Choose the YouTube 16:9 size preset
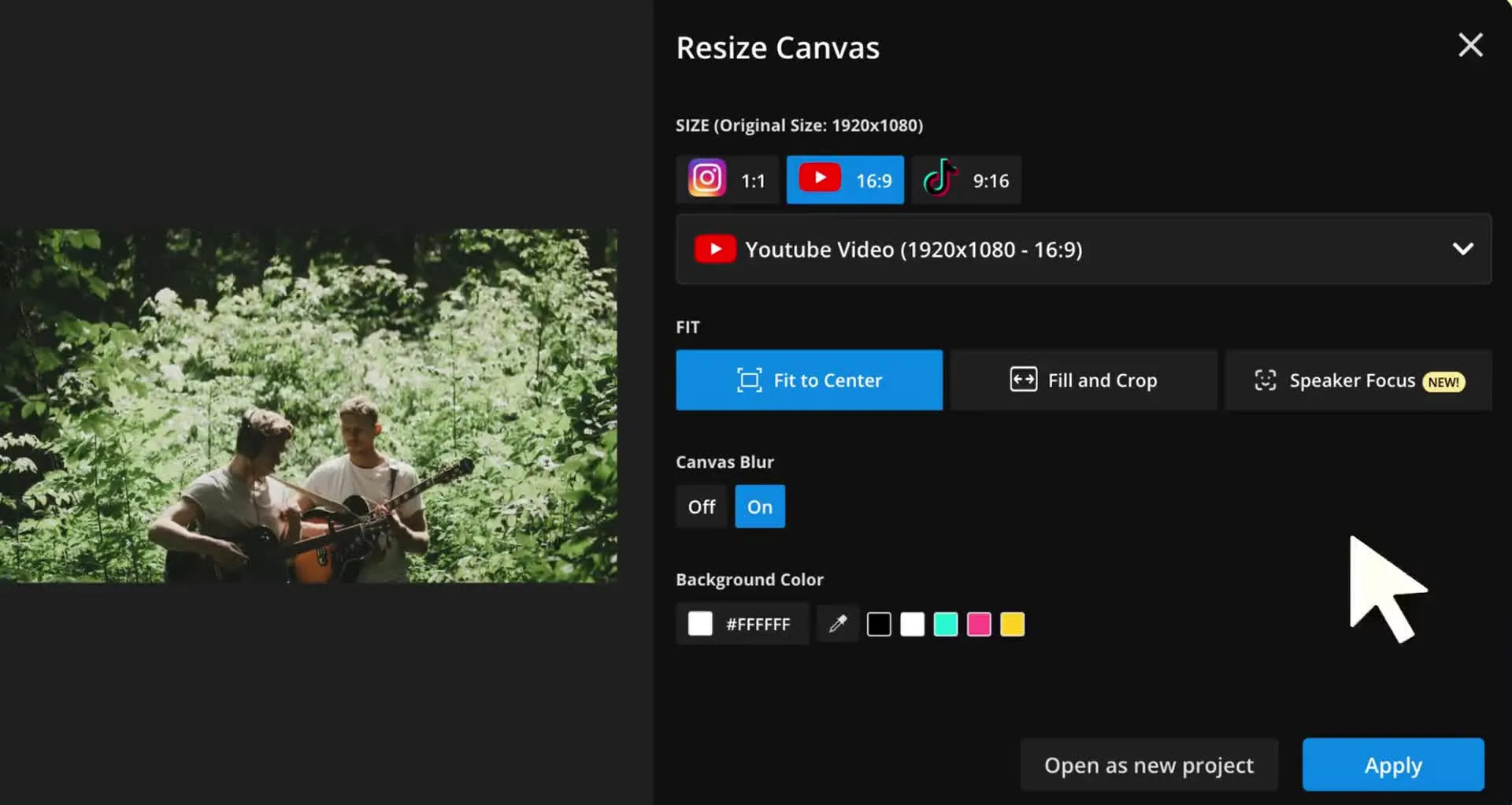 pyautogui.click(x=845, y=180)
